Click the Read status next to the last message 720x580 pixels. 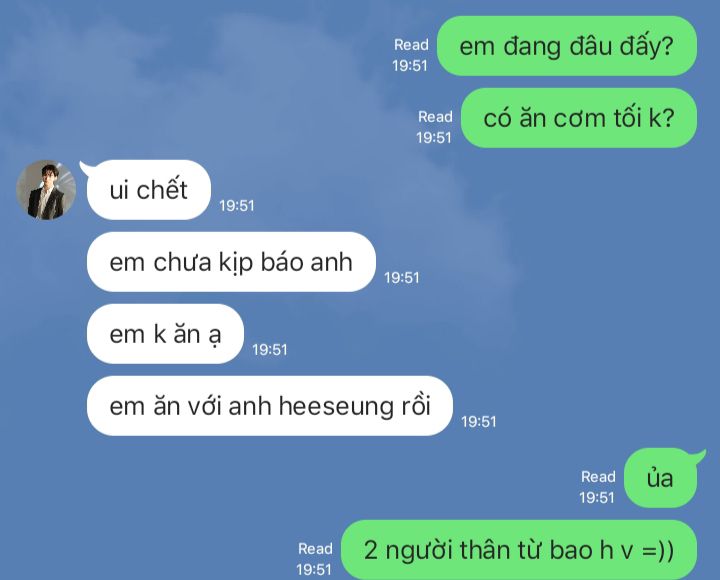(315, 548)
